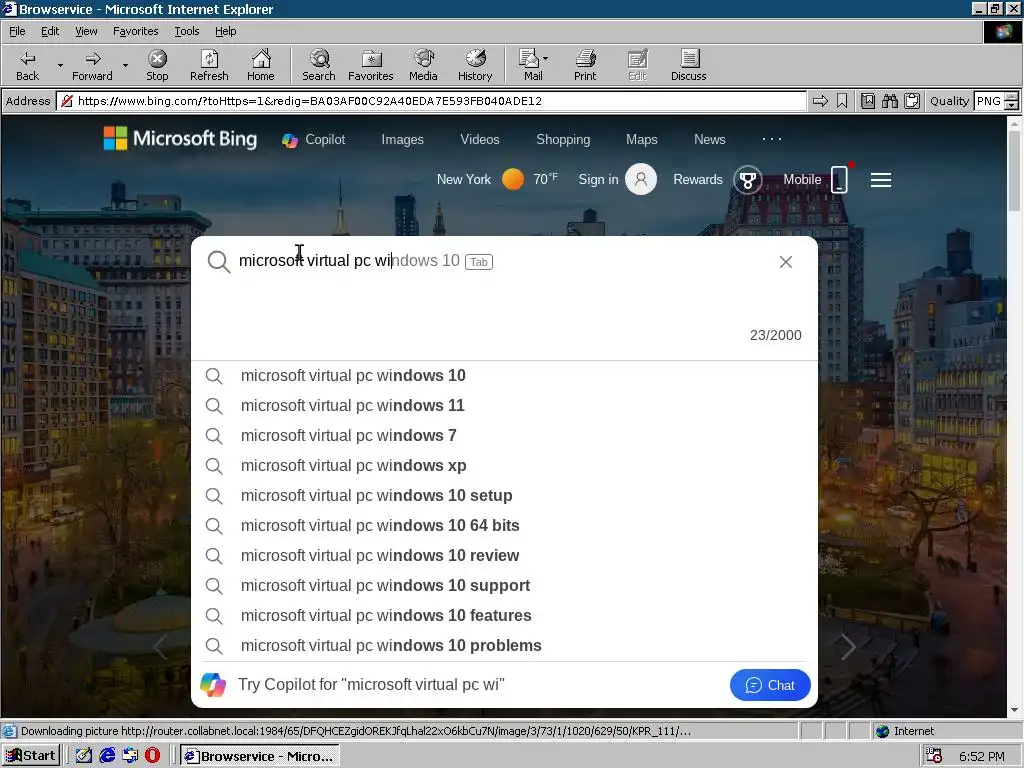Open the Favorites menu
This screenshot has height=768, width=1024.
135,31
